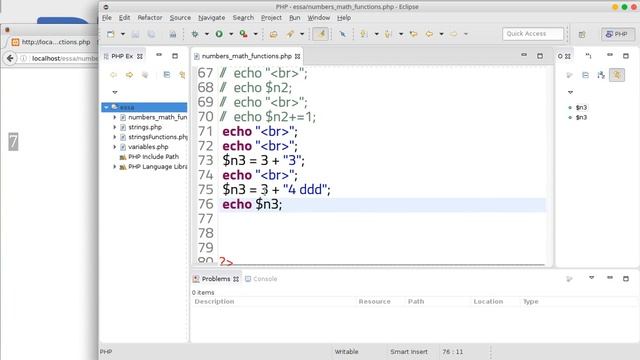
Task: Select variables.php in explorer
Action: coord(148,147)
